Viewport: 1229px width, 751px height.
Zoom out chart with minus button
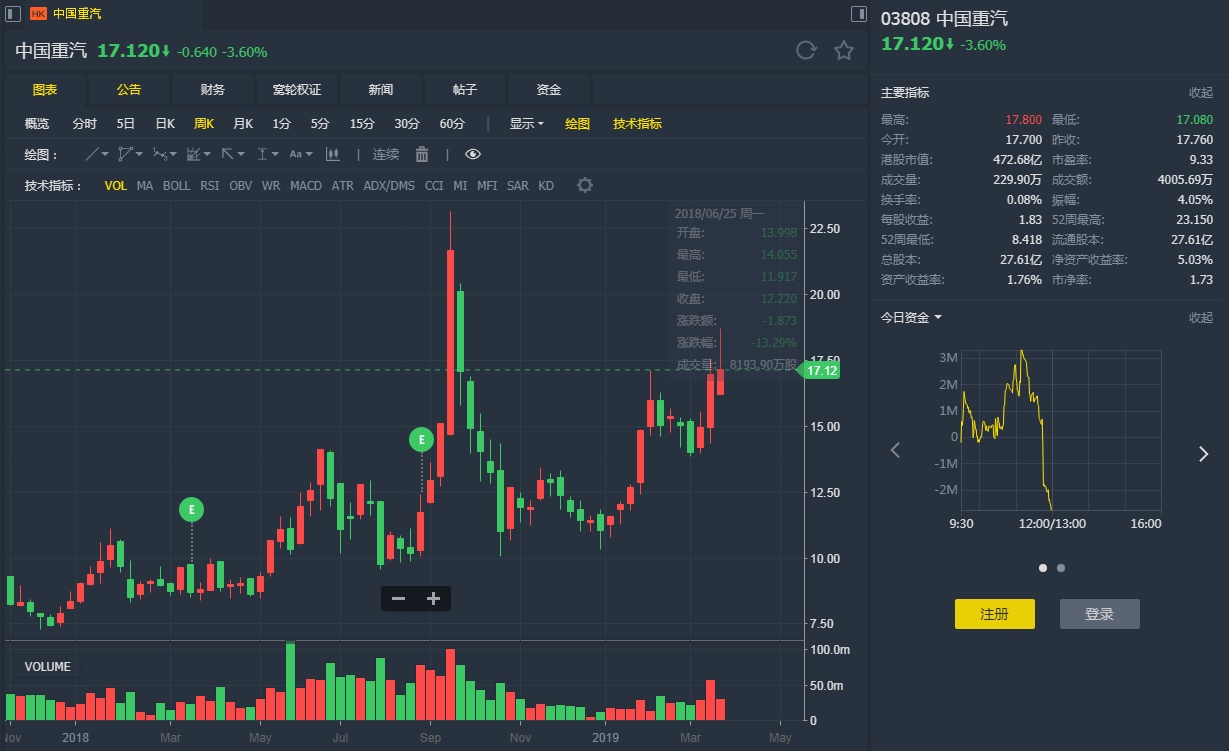click(398, 598)
